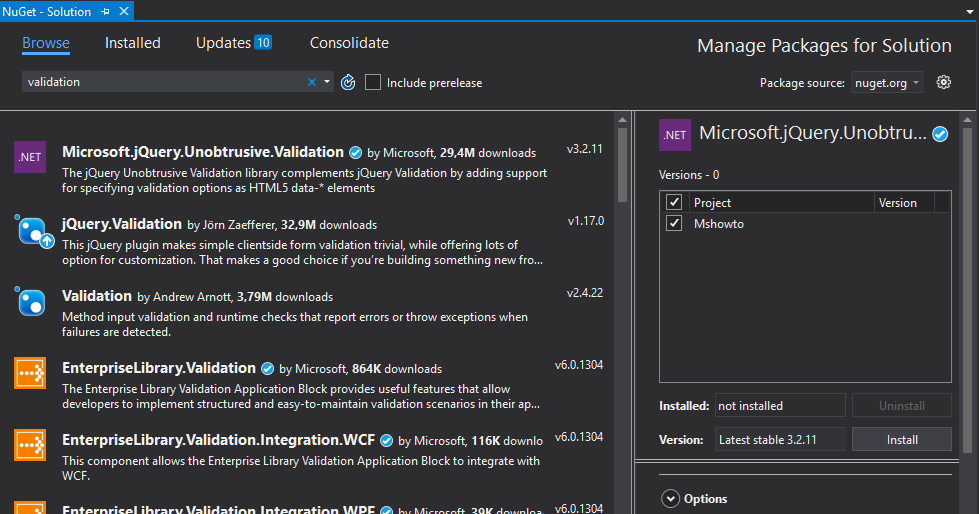Click Mshowto project row text
979x514 pixels.
coord(719,224)
